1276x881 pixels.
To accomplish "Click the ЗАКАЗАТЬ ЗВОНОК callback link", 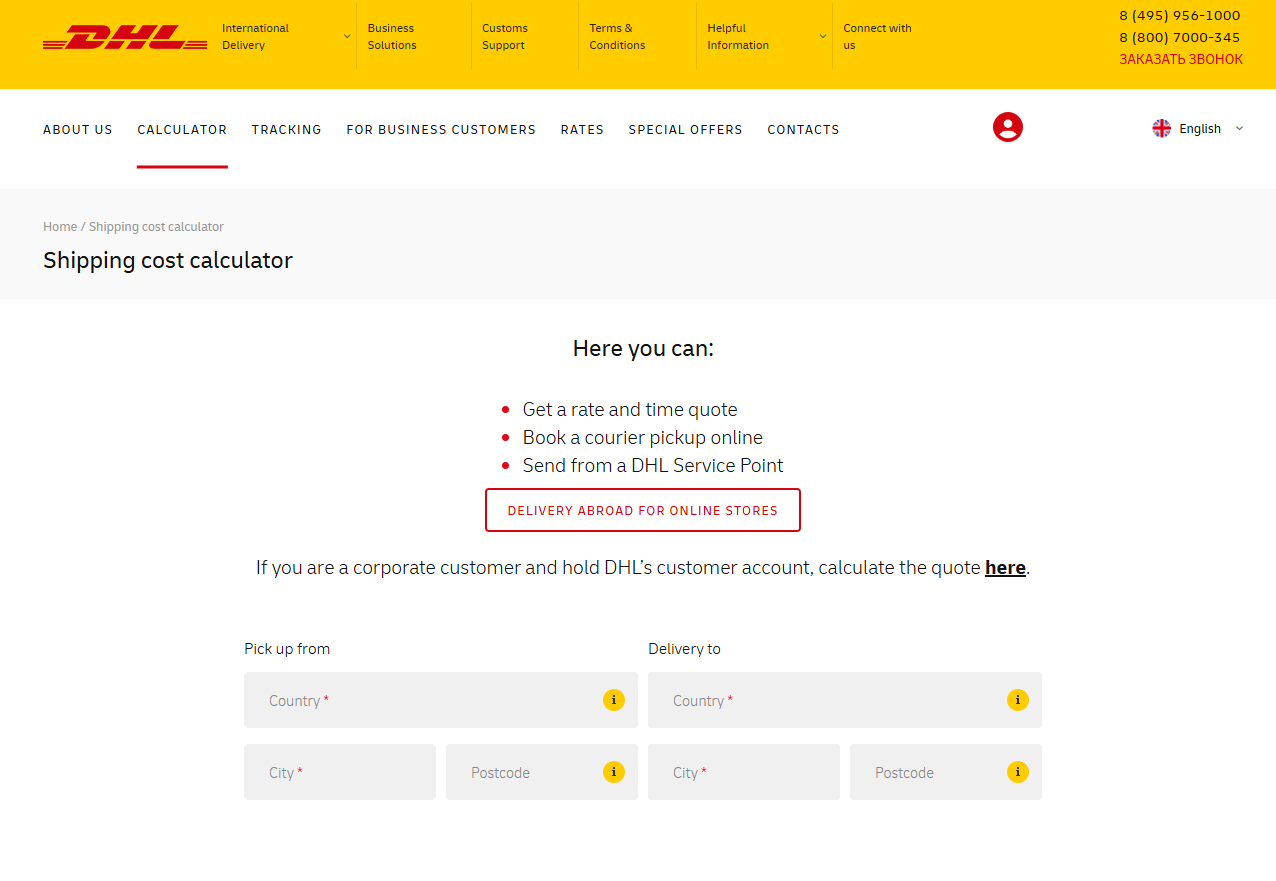I will coord(1181,59).
